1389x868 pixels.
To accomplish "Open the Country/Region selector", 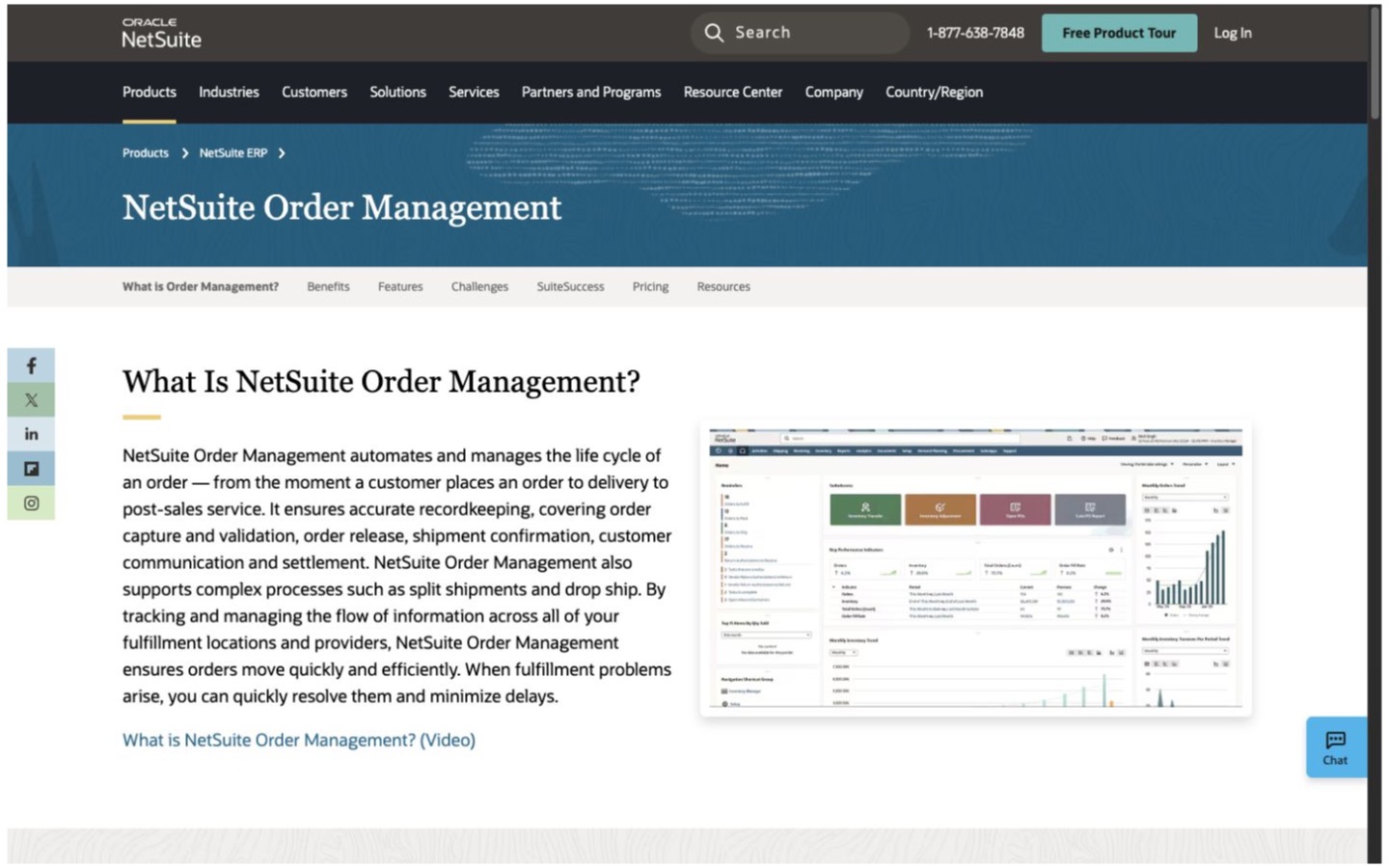I will [x=935, y=93].
